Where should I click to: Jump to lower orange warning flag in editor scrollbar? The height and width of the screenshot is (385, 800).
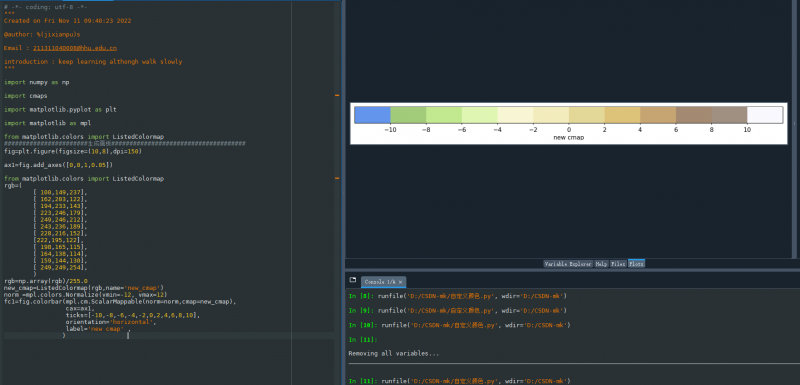click(x=337, y=178)
